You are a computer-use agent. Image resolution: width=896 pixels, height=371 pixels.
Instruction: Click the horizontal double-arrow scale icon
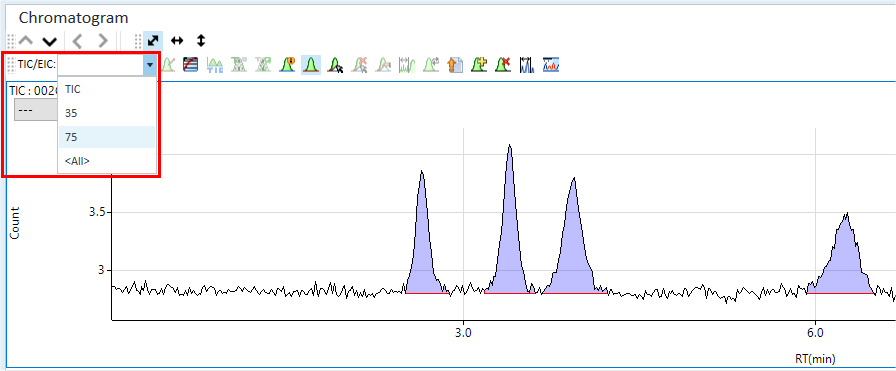coord(177,41)
